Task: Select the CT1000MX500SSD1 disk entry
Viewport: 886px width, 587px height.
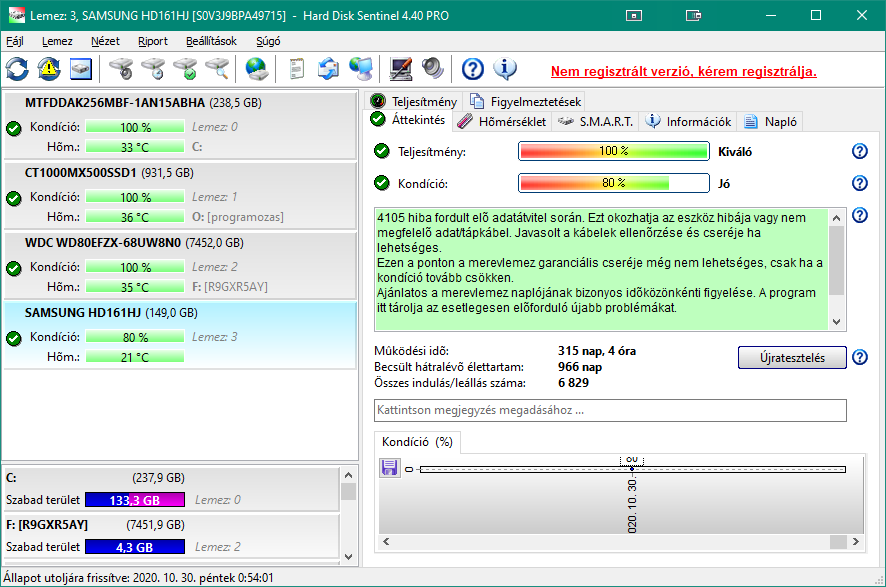Action: point(180,195)
